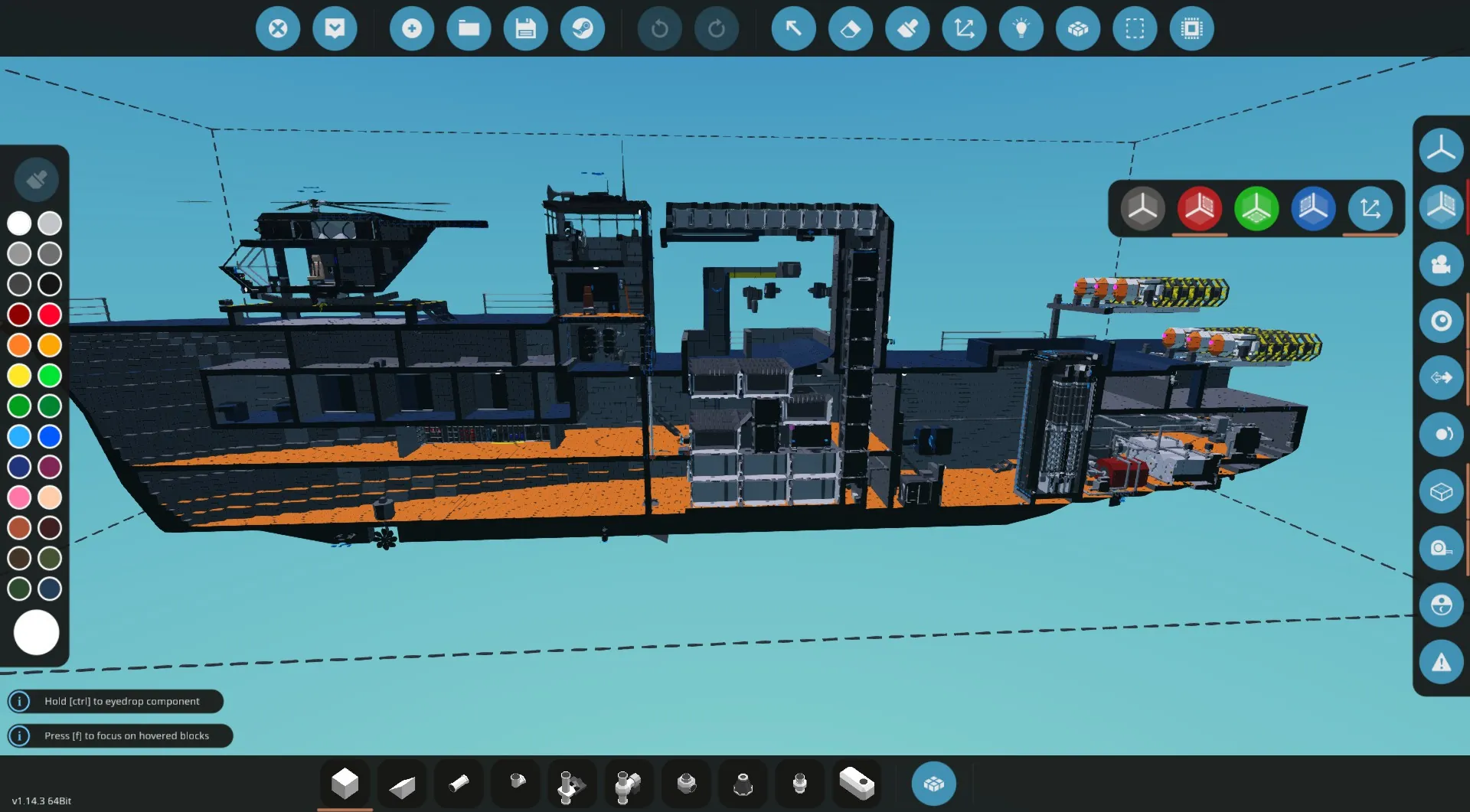Open the component inventory button in bottom bar
Image resolution: width=1470 pixels, height=812 pixels.
pyautogui.click(x=933, y=784)
